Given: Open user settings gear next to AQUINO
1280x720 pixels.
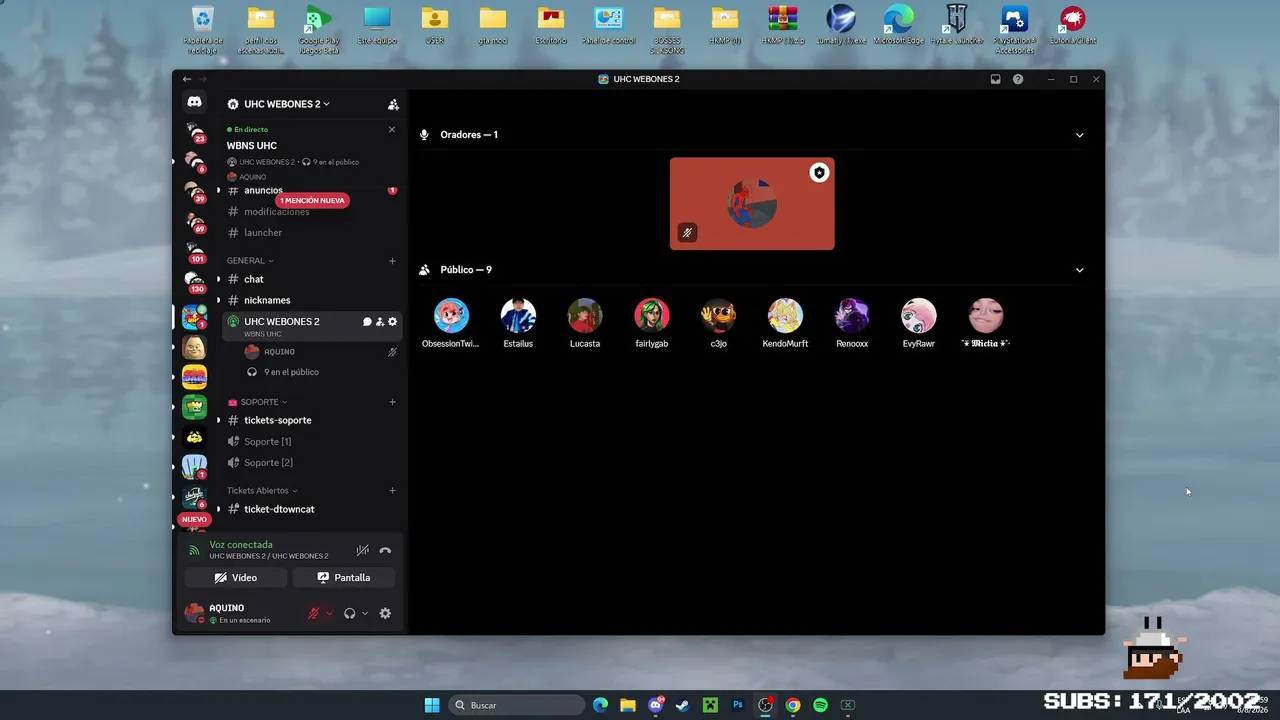Looking at the screenshot, I should 385,613.
